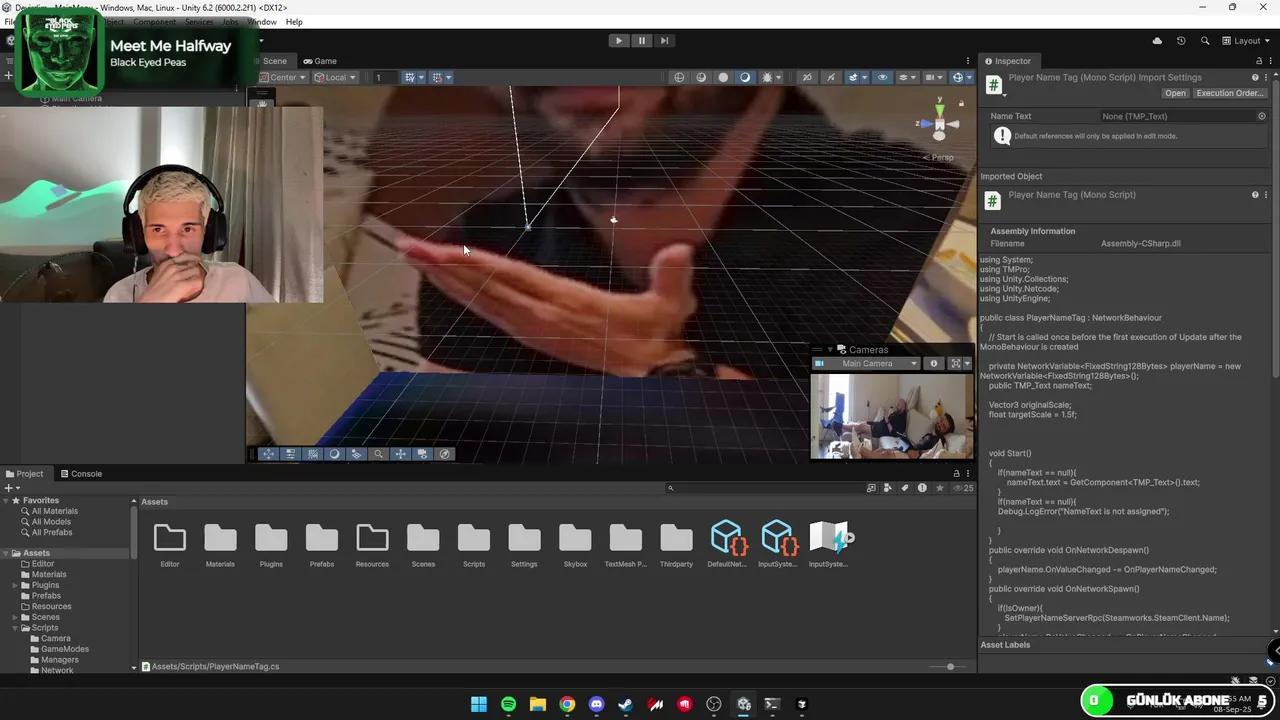The width and height of the screenshot is (1280, 720).
Task: Advance one frame with the Step button
Action: pos(664,41)
